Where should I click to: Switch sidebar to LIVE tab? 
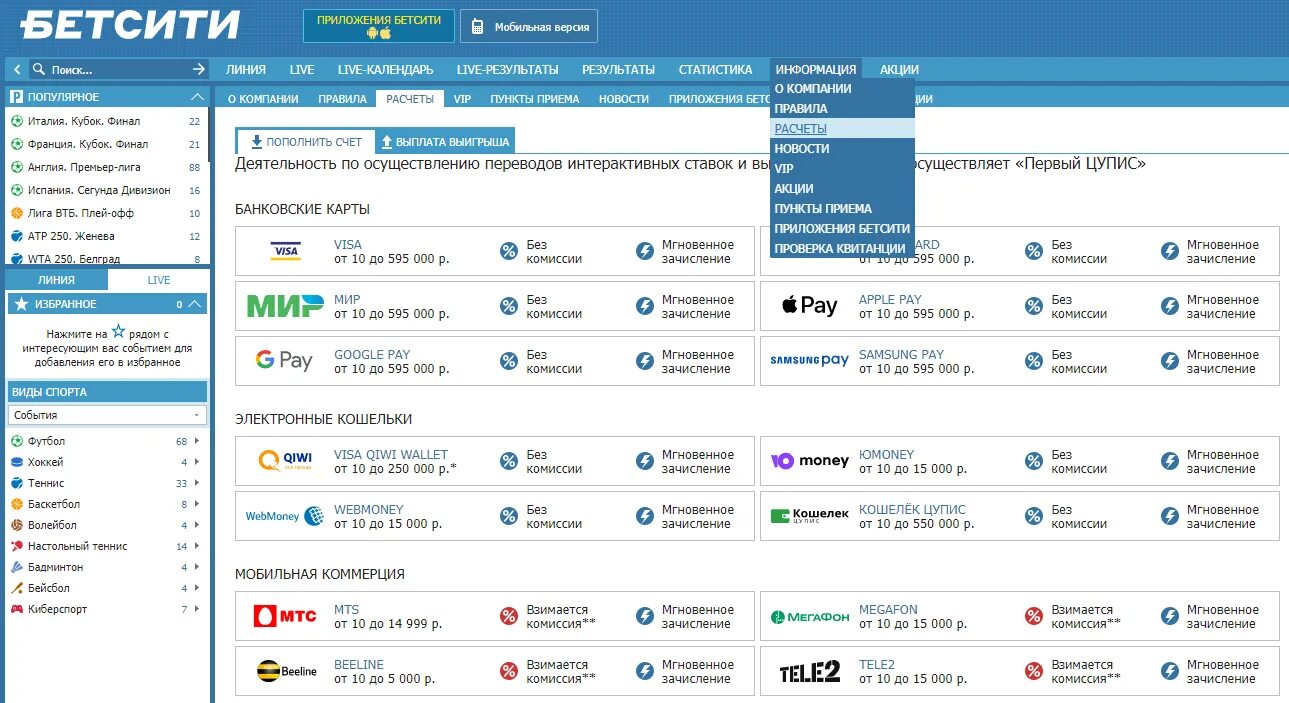[x=158, y=280]
